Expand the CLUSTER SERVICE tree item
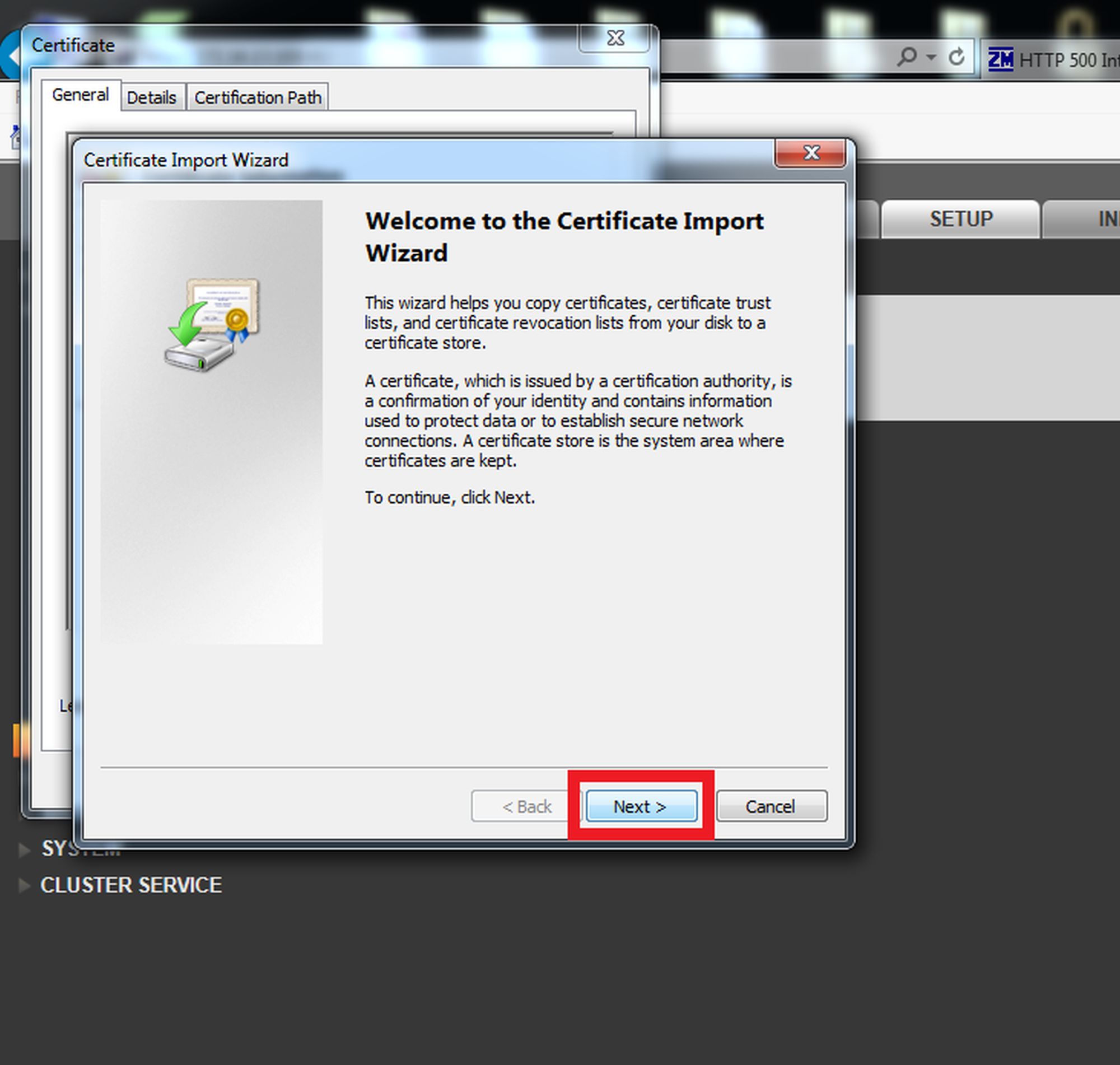Image resolution: width=1120 pixels, height=1065 pixels. pos(24,885)
